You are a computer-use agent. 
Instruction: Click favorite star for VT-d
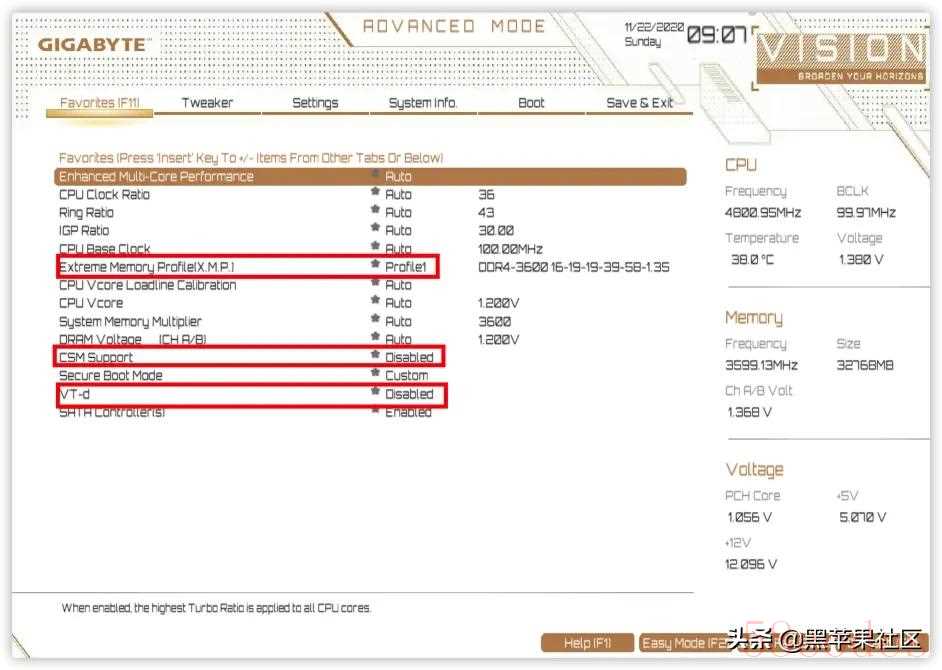tap(375, 391)
